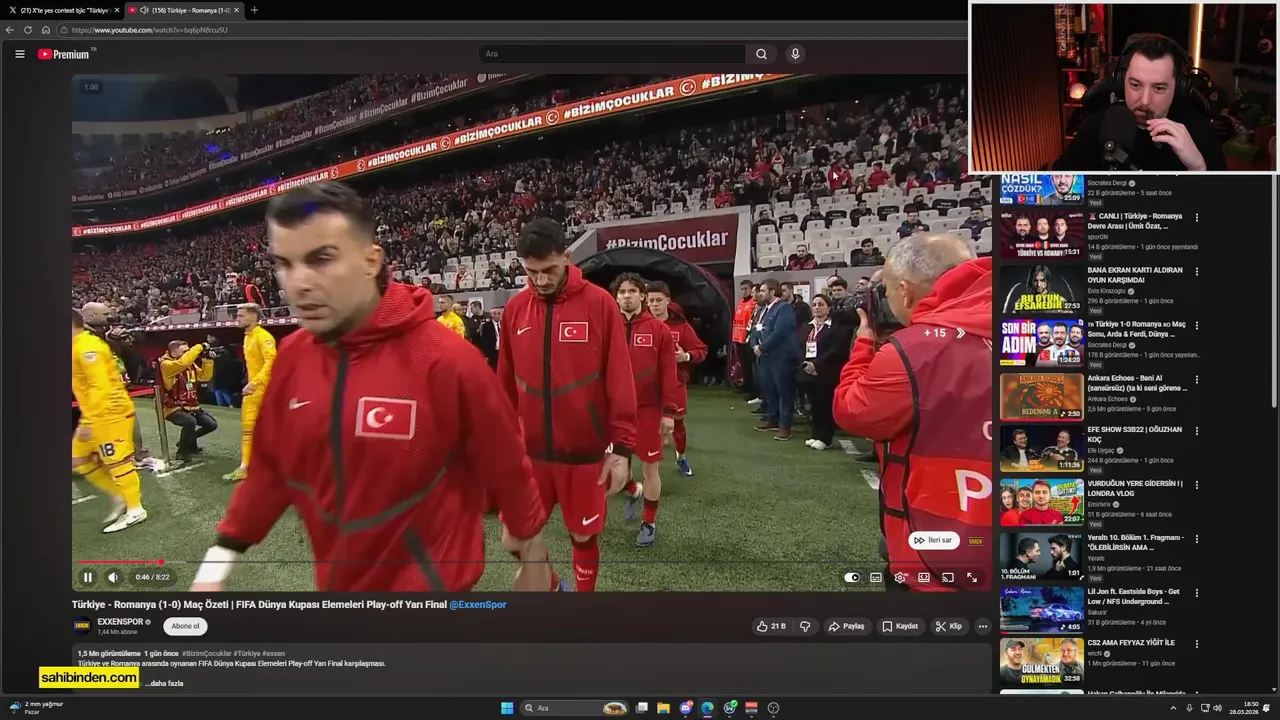Open options menu for 'BANA EKRAN KARTI ALDIRAN'
Viewport: 1280px width, 720px height.
point(1196,271)
